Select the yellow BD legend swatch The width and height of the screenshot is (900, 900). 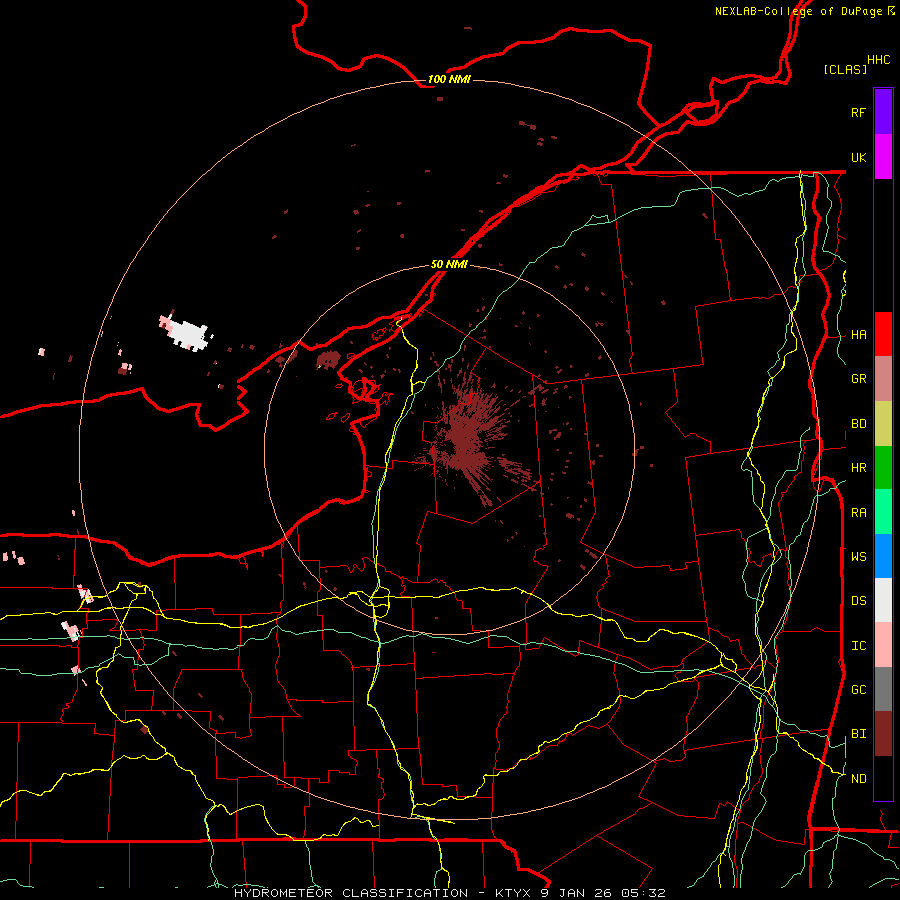[883, 424]
